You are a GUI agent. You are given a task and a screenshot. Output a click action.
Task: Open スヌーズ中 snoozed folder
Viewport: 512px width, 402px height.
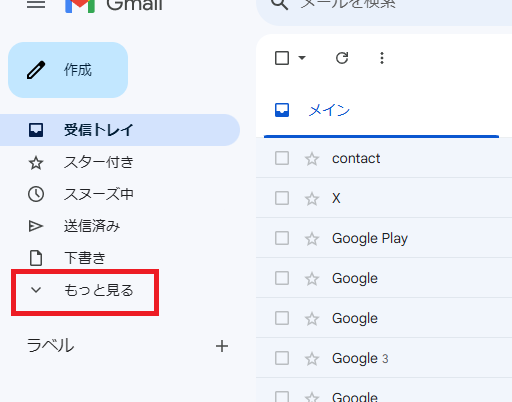(x=120, y=194)
